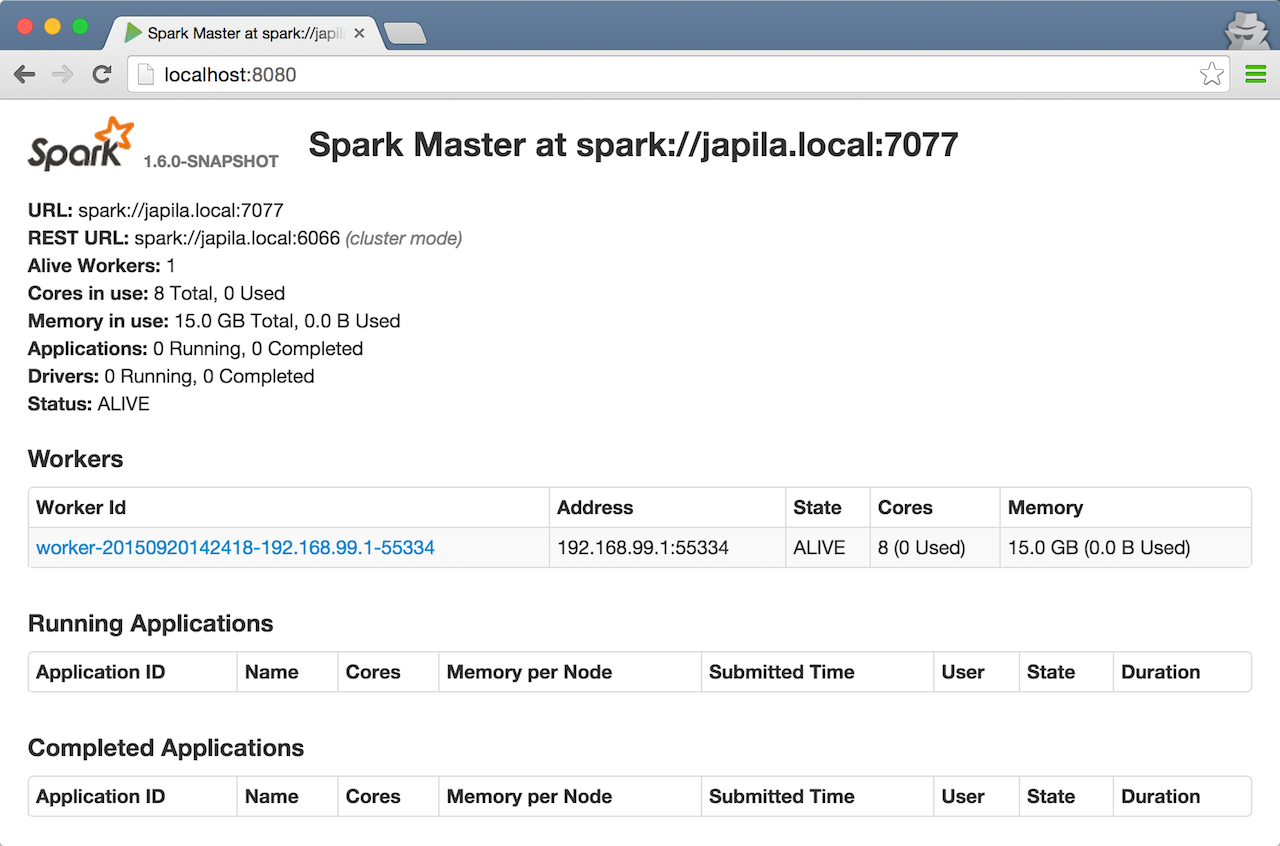The width and height of the screenshot is (1280, 846).
Task: Click the localhost:8080 address bar
Action: (660, 75)
